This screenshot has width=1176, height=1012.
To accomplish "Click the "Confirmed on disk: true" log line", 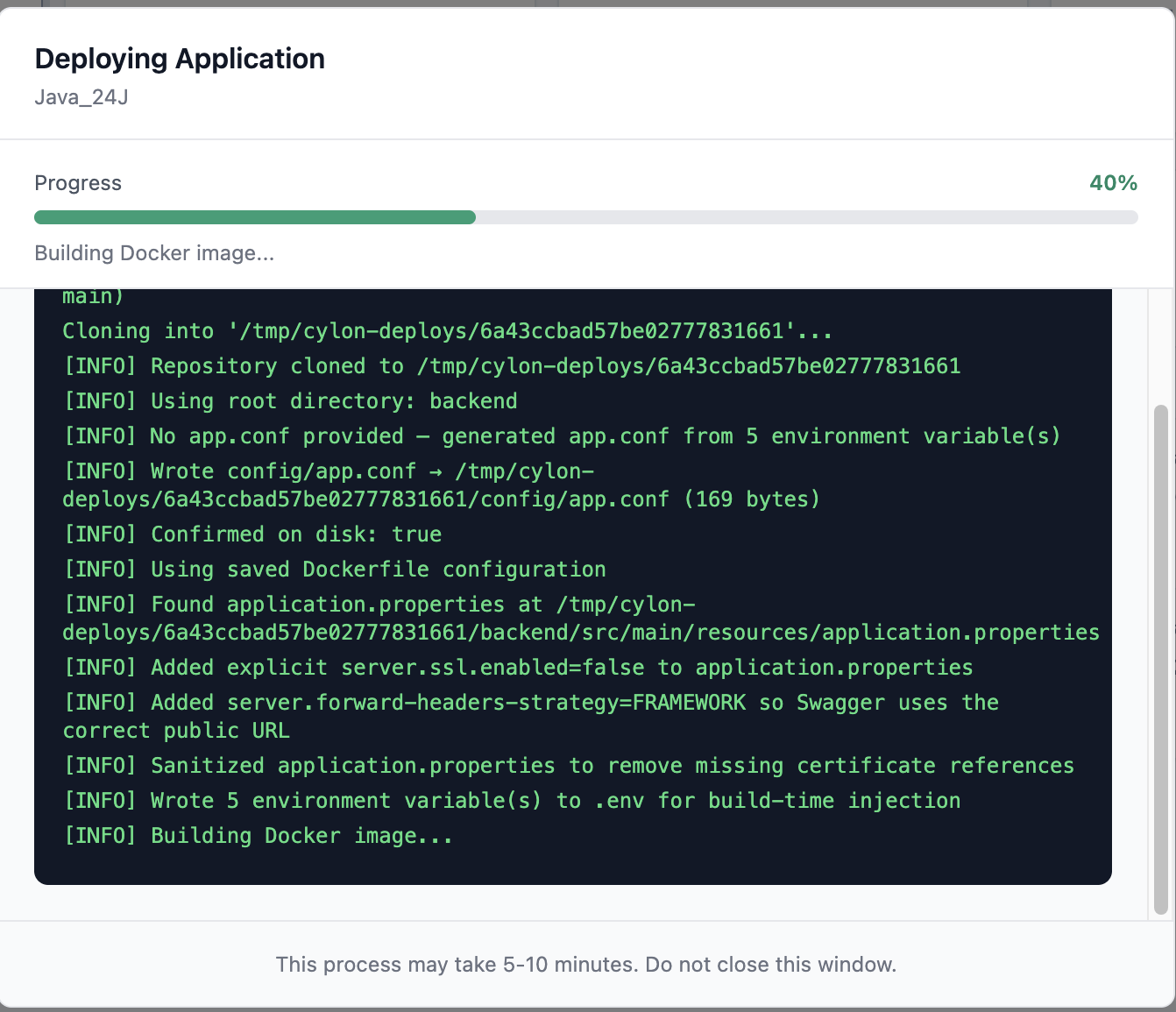I will tap(252, 534).
